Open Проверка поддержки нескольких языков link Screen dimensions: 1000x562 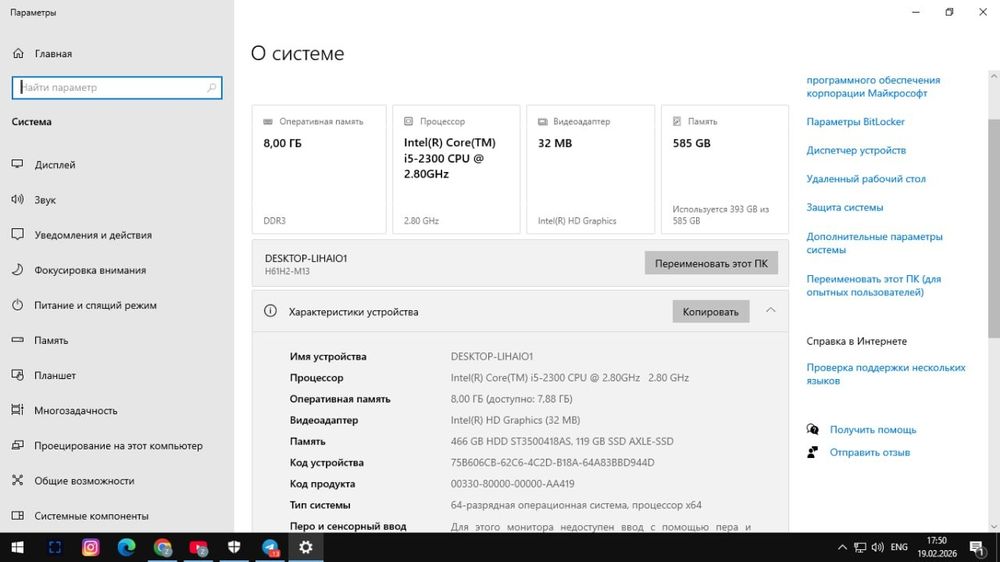click(886, 374)
